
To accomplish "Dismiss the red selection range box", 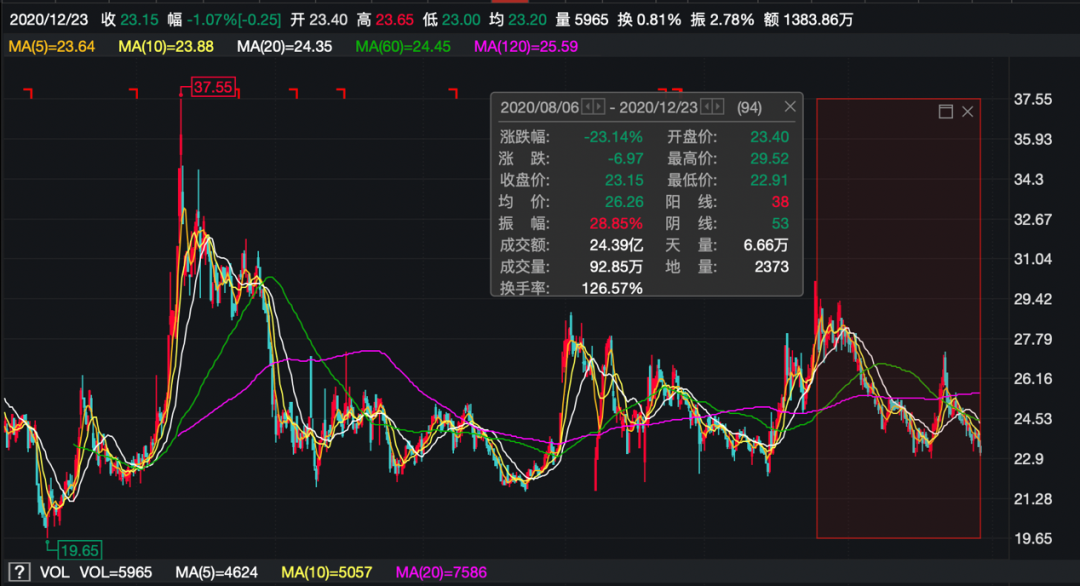I will click(968, 112).
